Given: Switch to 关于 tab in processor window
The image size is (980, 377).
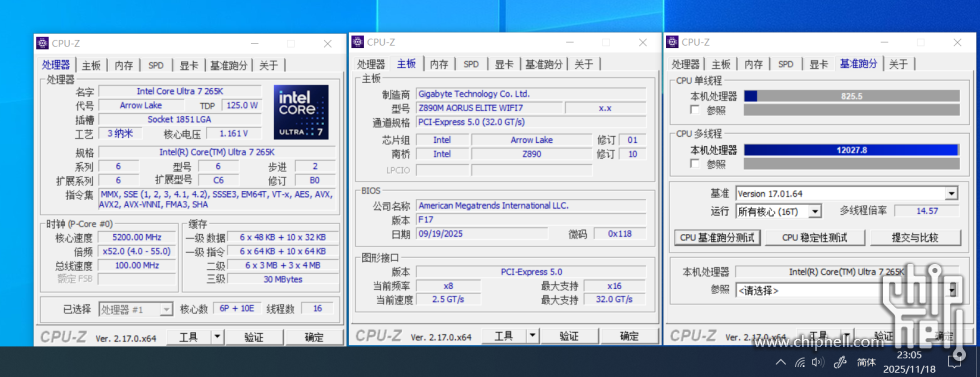Looking at the screenshot, I should point(269,65).
